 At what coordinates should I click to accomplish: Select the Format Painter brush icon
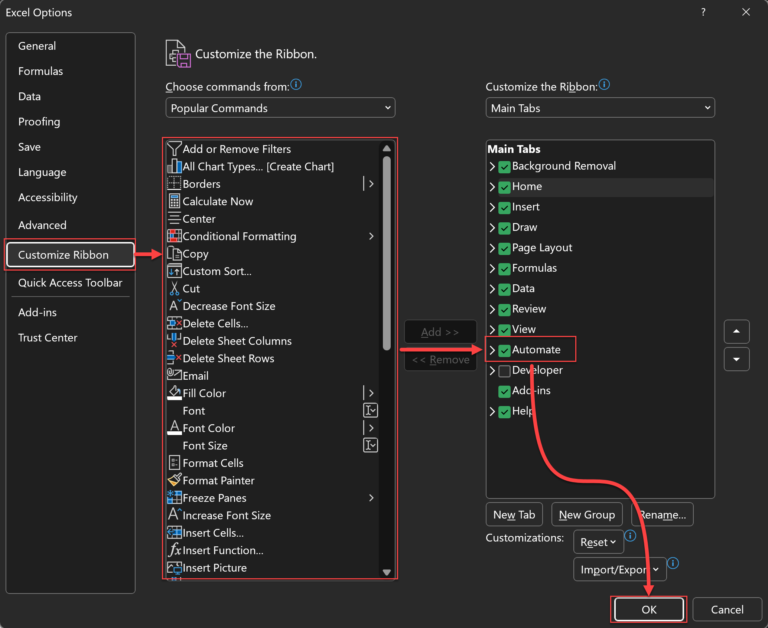pos(175,481)
